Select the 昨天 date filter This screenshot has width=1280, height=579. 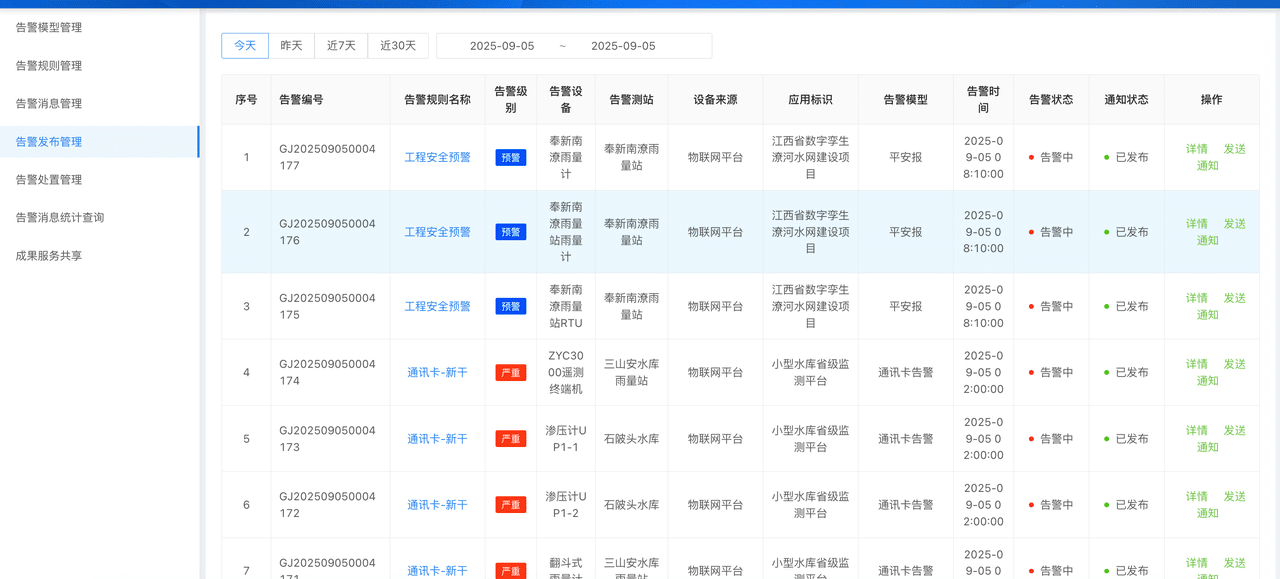[291, 46]
